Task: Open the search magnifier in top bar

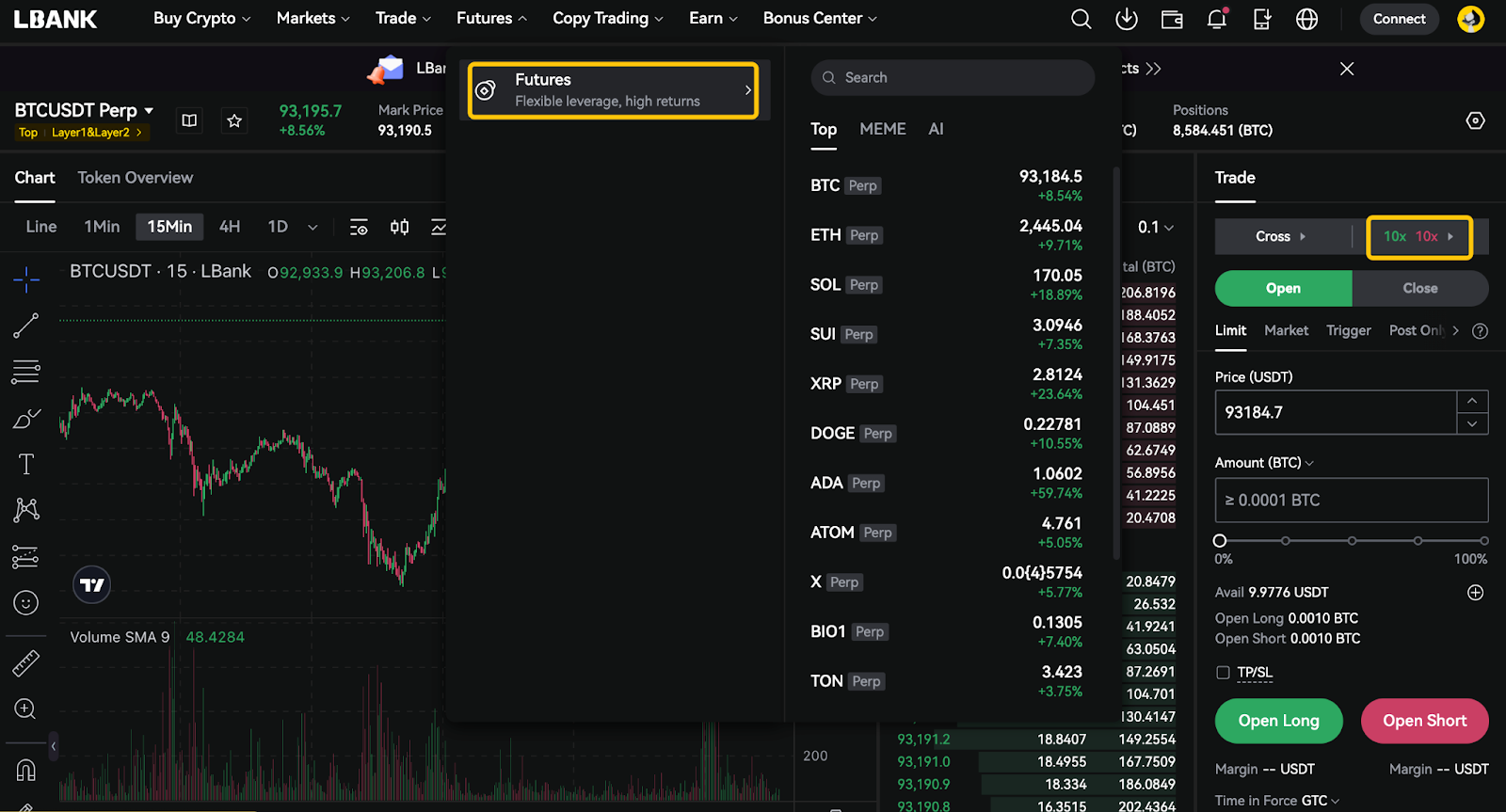Action: coord(1081,19)
